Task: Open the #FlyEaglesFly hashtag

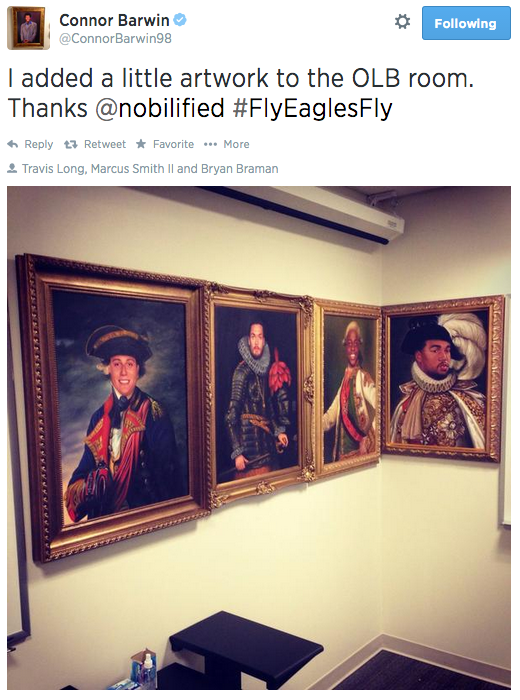Action: click(313, 108)
